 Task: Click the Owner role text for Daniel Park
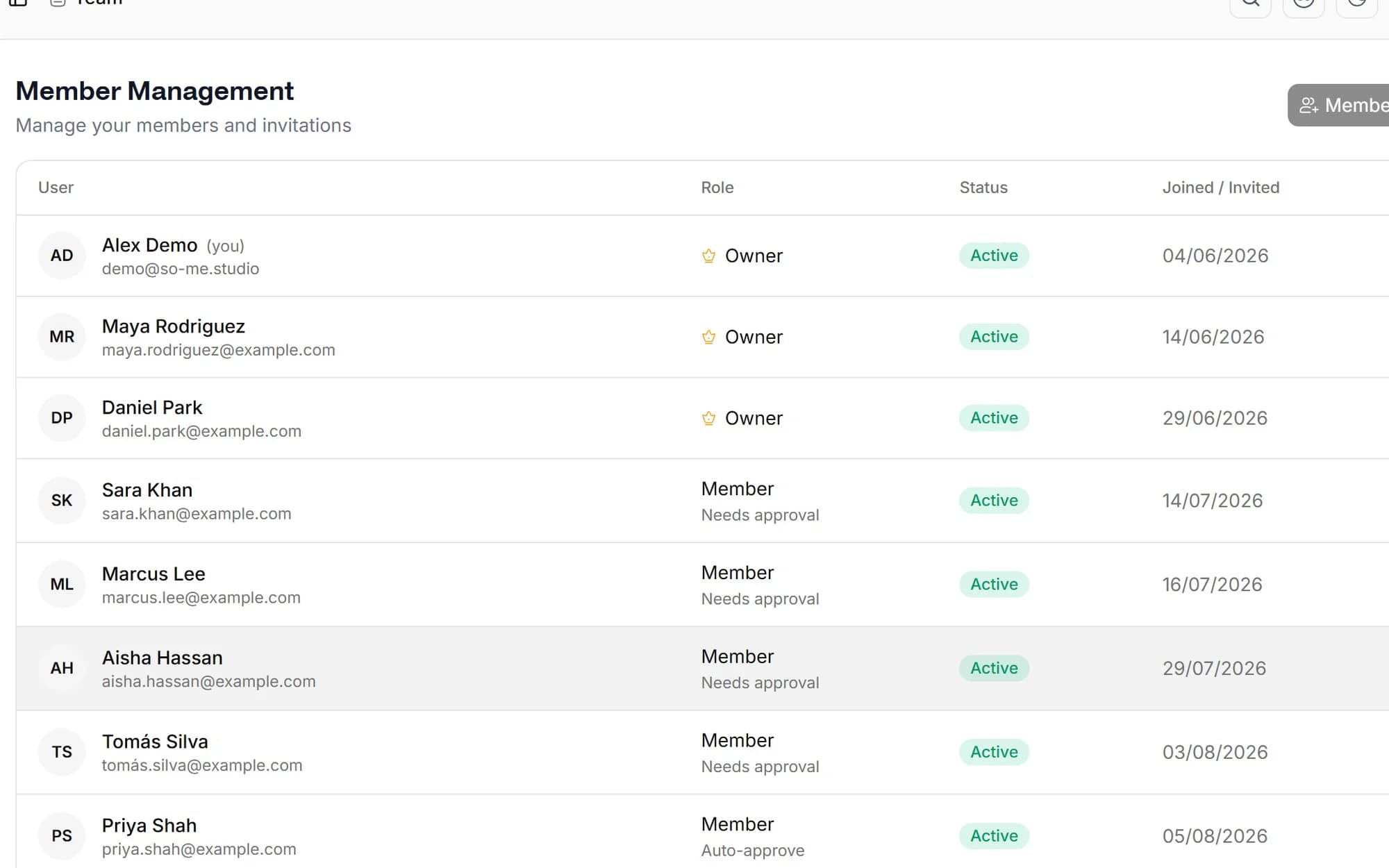[754, 418]
